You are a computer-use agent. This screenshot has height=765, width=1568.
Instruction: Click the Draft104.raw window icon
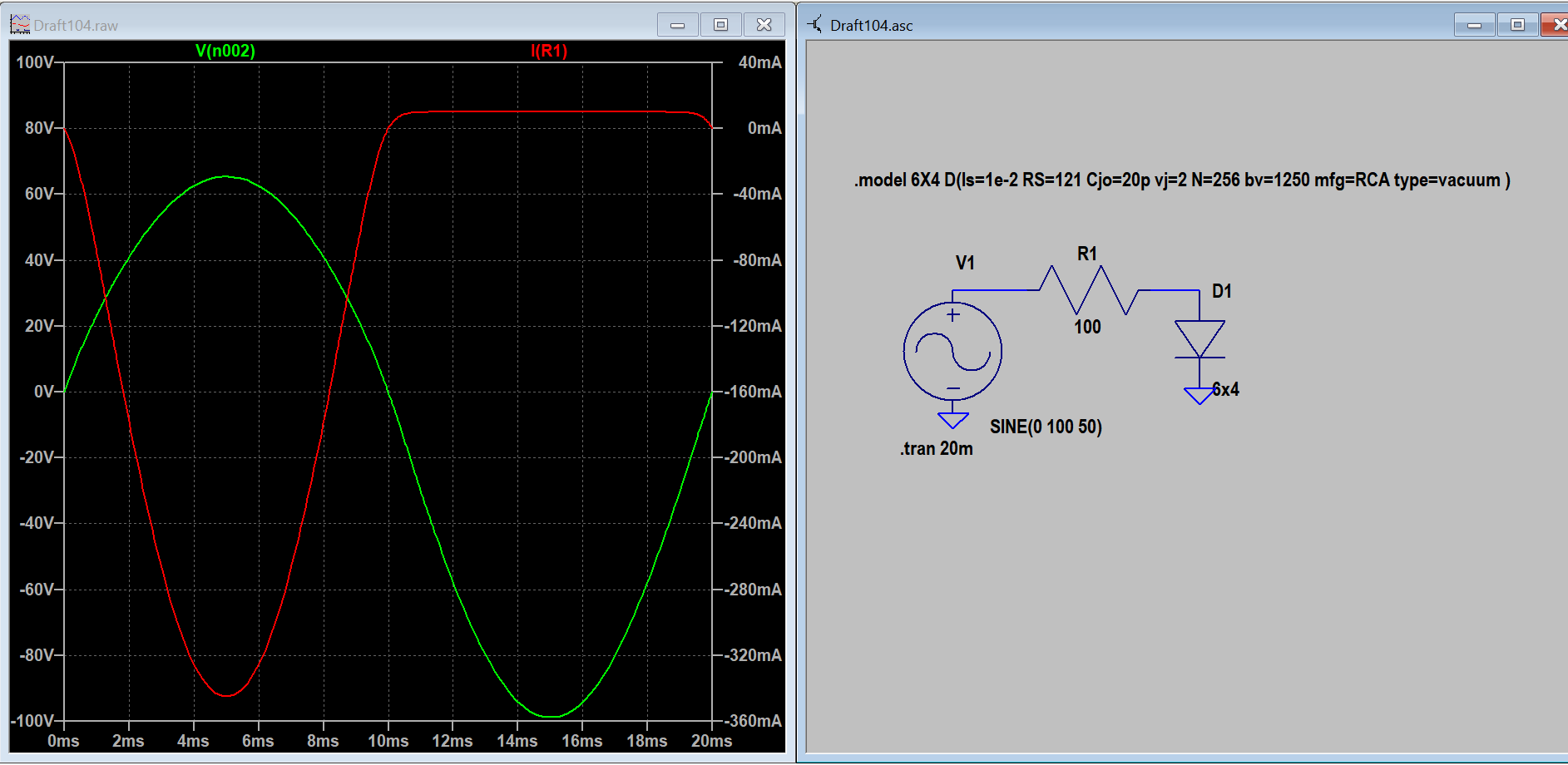click(20, 25)
